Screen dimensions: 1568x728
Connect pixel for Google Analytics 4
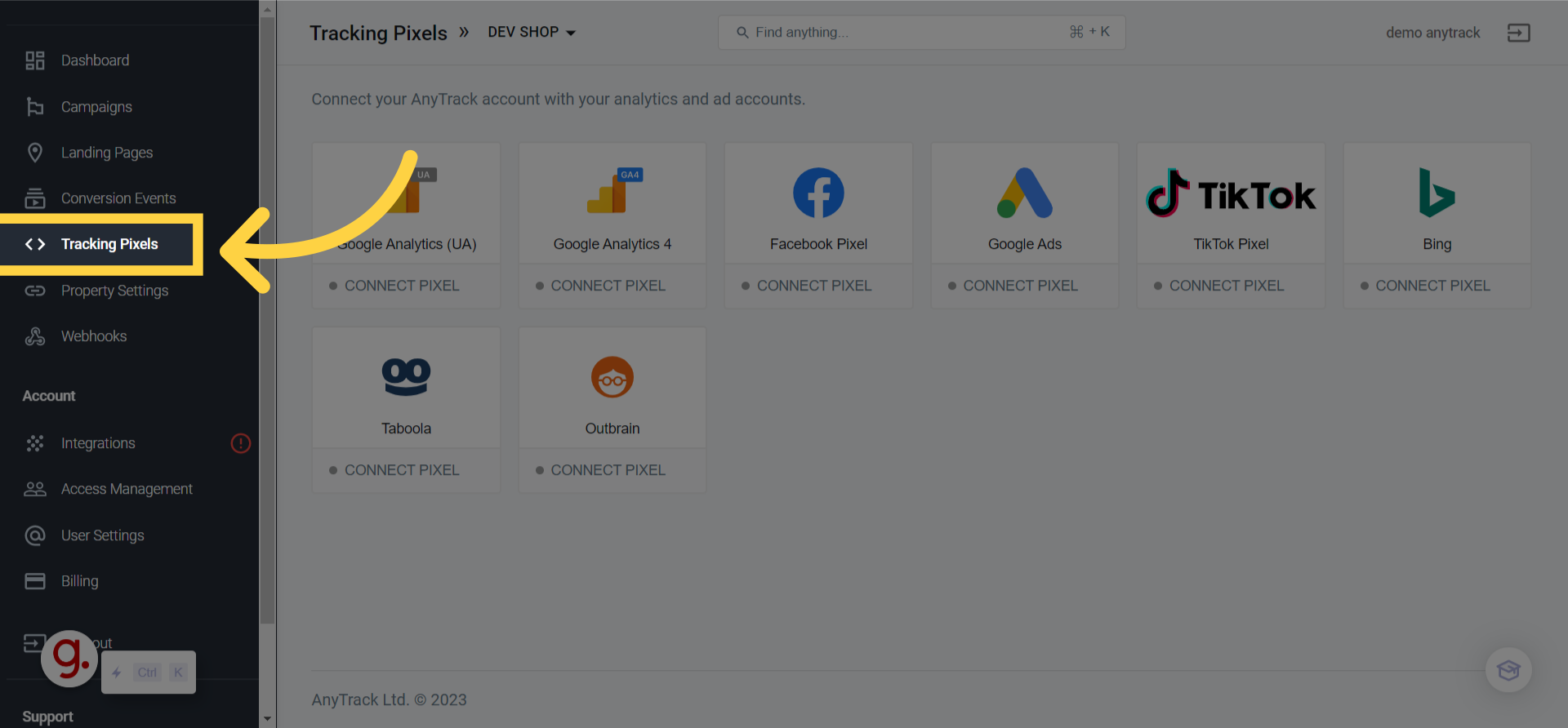coord(600,286)
